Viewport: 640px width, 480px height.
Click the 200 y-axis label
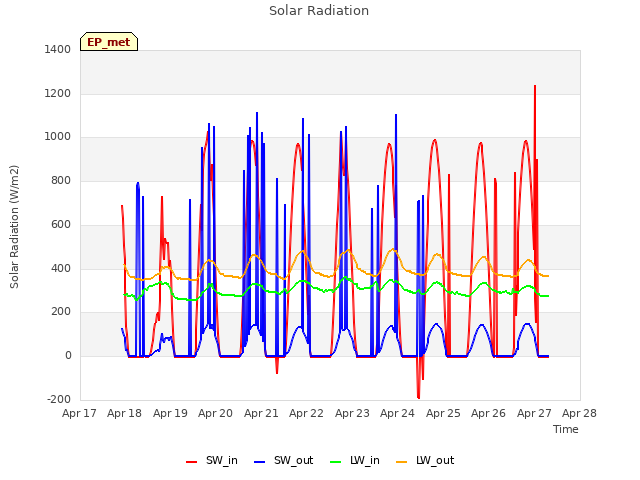(61, 311)
